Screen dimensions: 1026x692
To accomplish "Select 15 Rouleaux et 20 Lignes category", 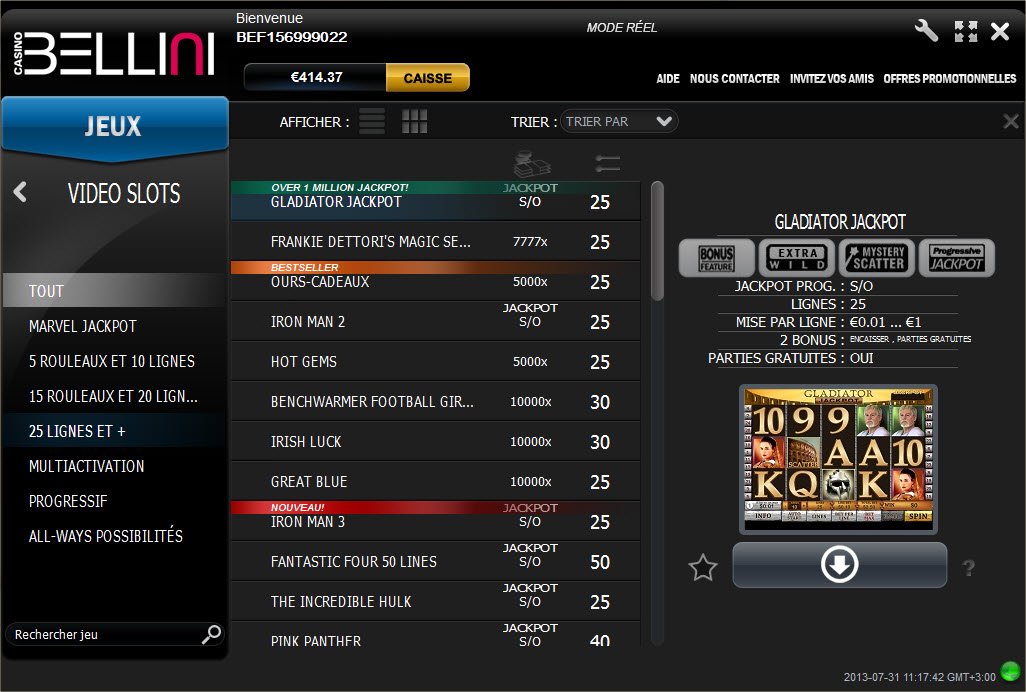I will [x=115, y=396].
